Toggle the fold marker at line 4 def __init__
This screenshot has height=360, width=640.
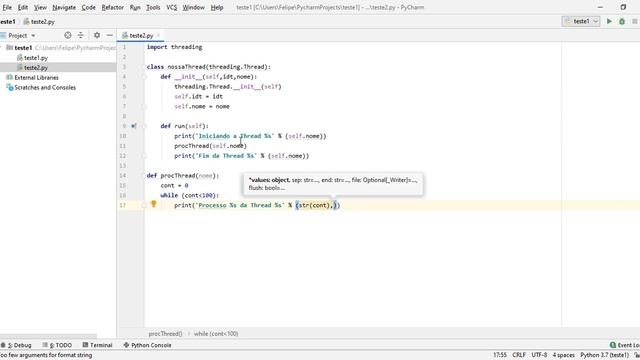click(144, 77)
